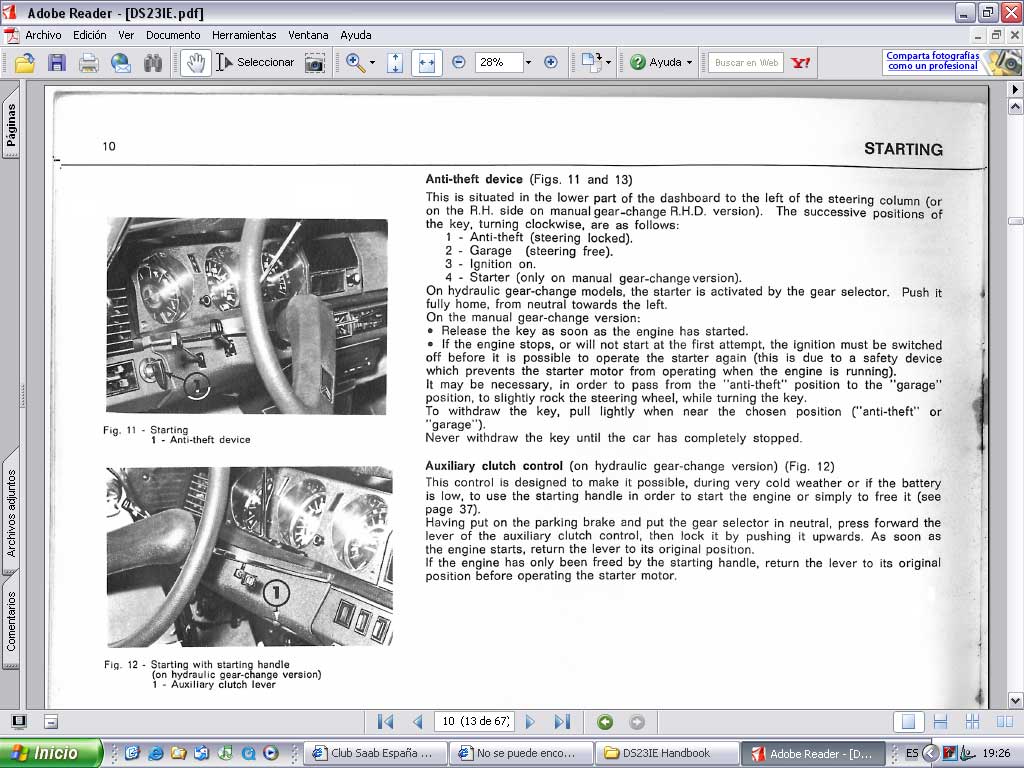Enable continuous facing pages layout

coord(972,722)
